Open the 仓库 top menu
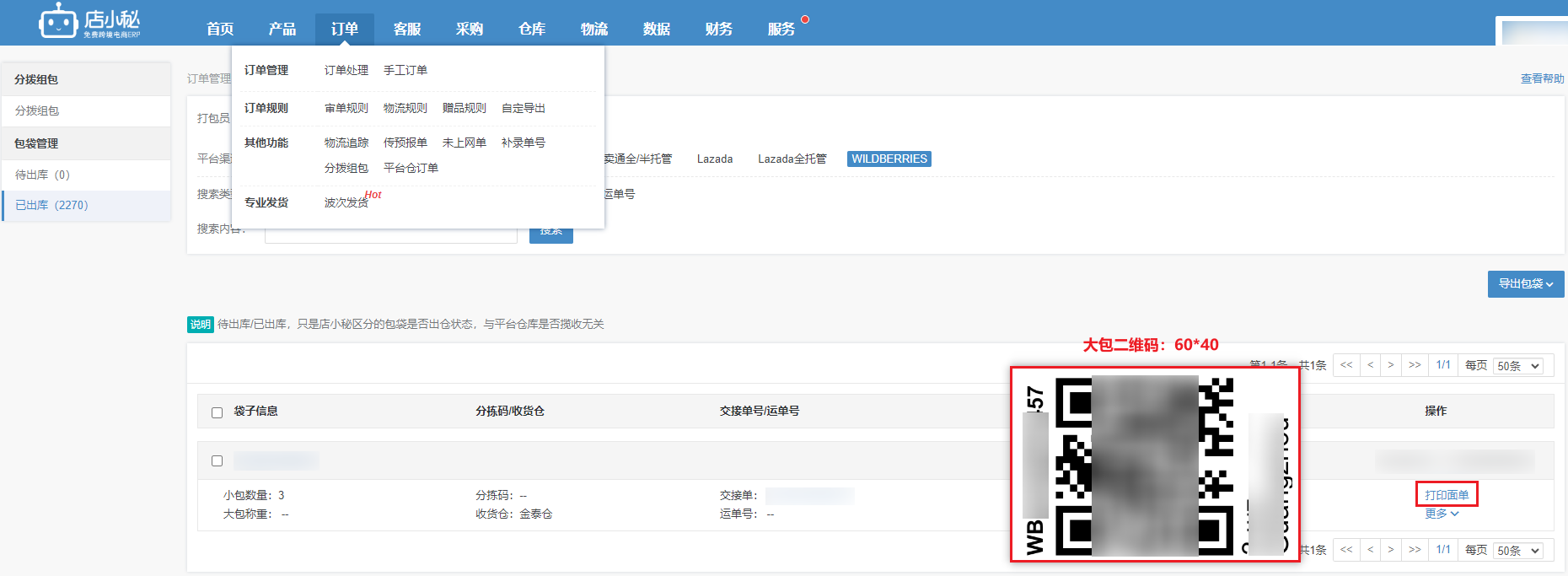This screenshot has width=1568, height=576. pyautogui.click(x=532, y=29)
